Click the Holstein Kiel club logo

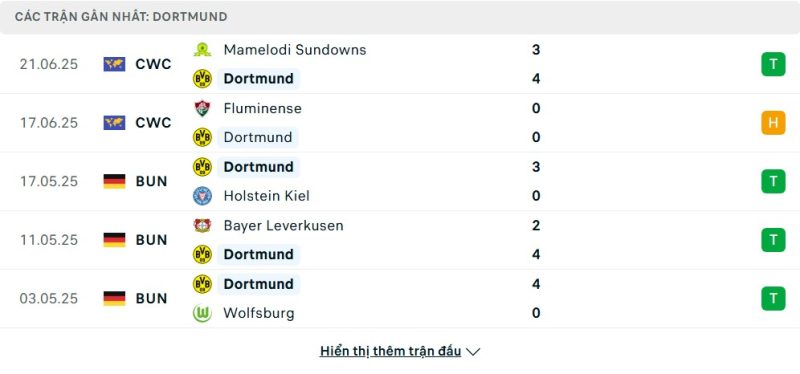[202, 196]
